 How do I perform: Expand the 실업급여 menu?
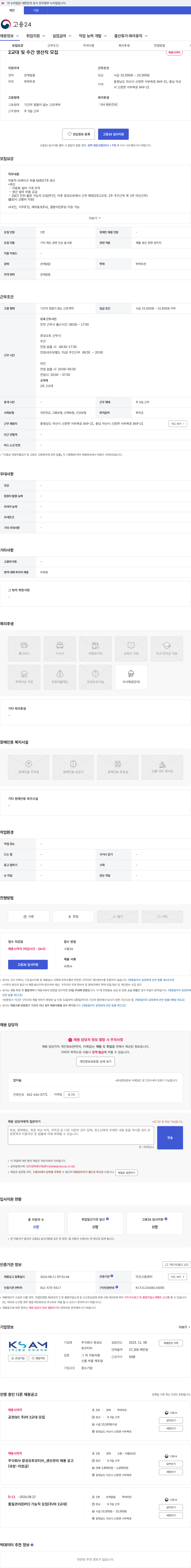[62, 36]
